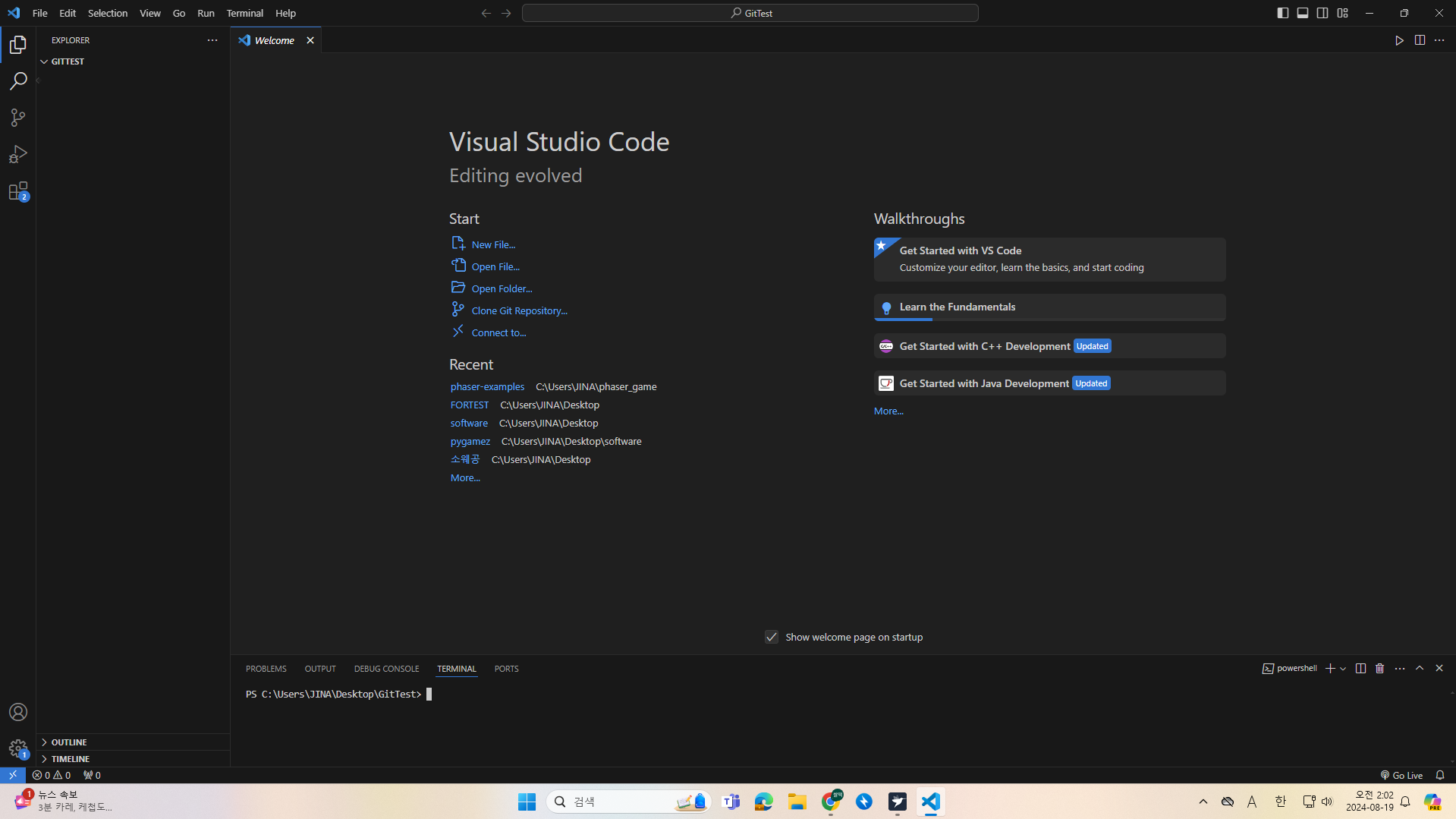Open the Customize Layout icon
This screenshot has width=1456, height=819.
coord(1342,13)
